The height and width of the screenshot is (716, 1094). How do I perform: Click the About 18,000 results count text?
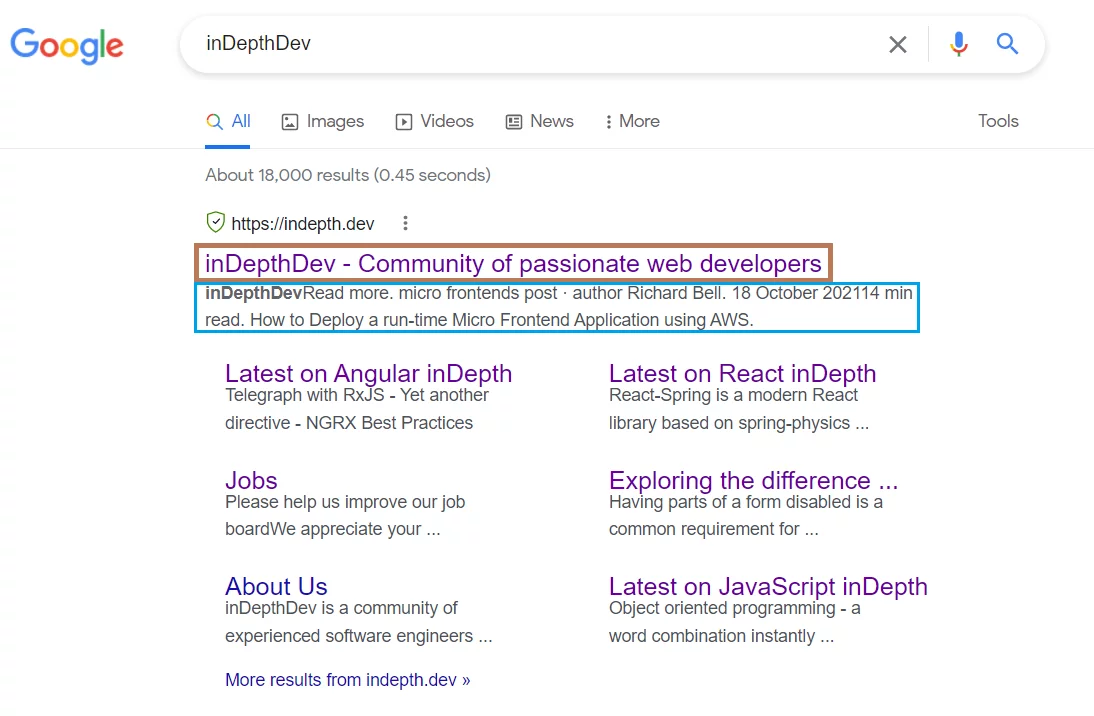pos(347,174)
